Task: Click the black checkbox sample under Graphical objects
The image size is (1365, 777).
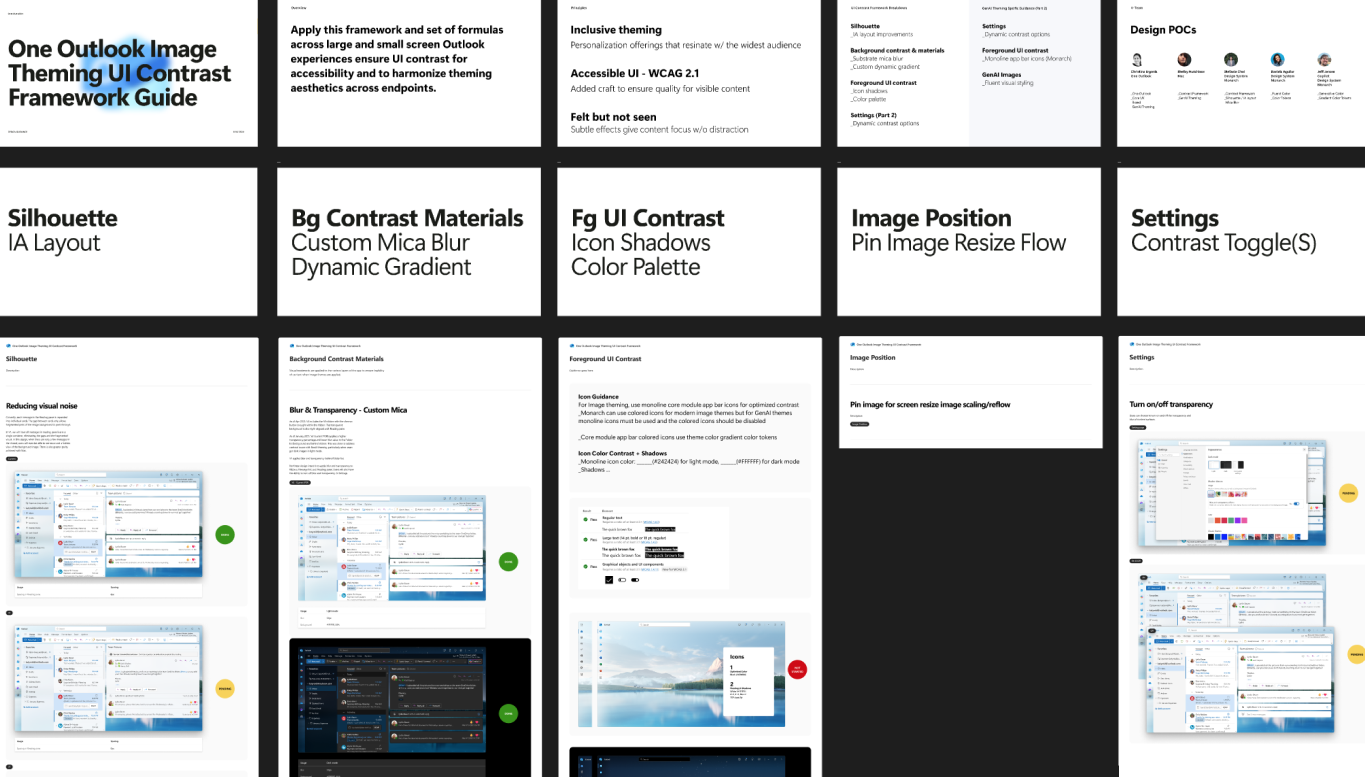Action: click(x=609, y=580)
